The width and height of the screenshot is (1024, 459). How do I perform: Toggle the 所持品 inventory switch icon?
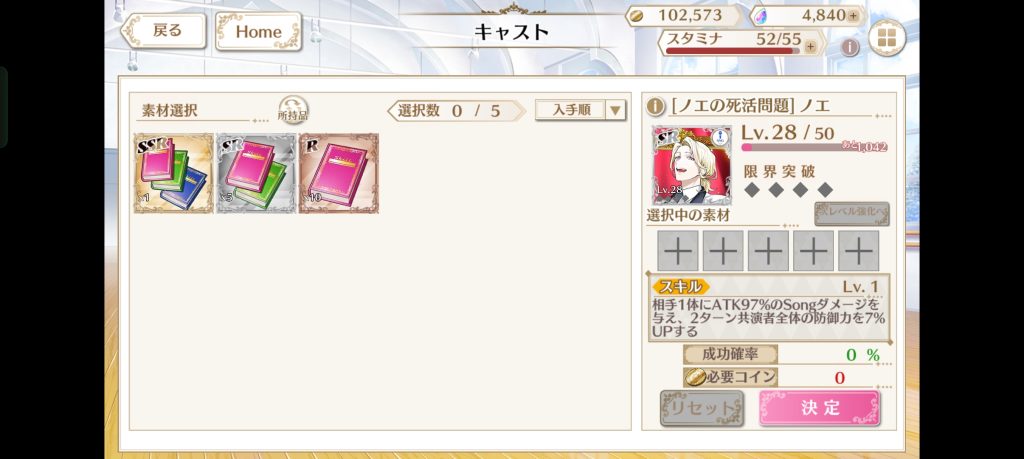pyautogui.click(x=293, y=110)
